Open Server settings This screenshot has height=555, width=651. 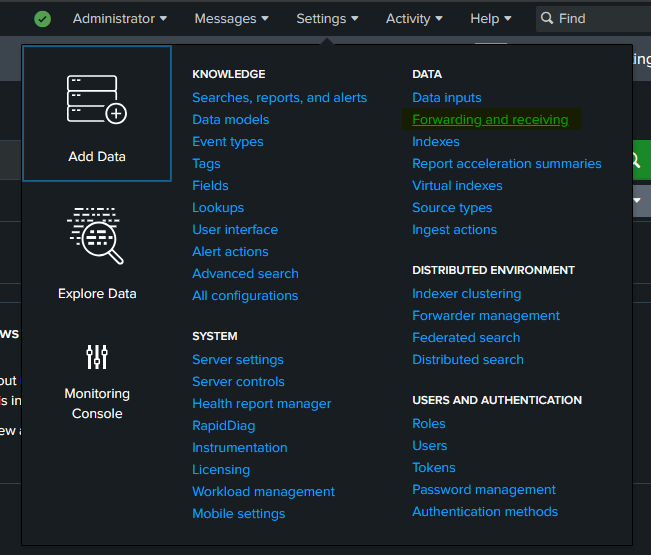pos(238,359)
